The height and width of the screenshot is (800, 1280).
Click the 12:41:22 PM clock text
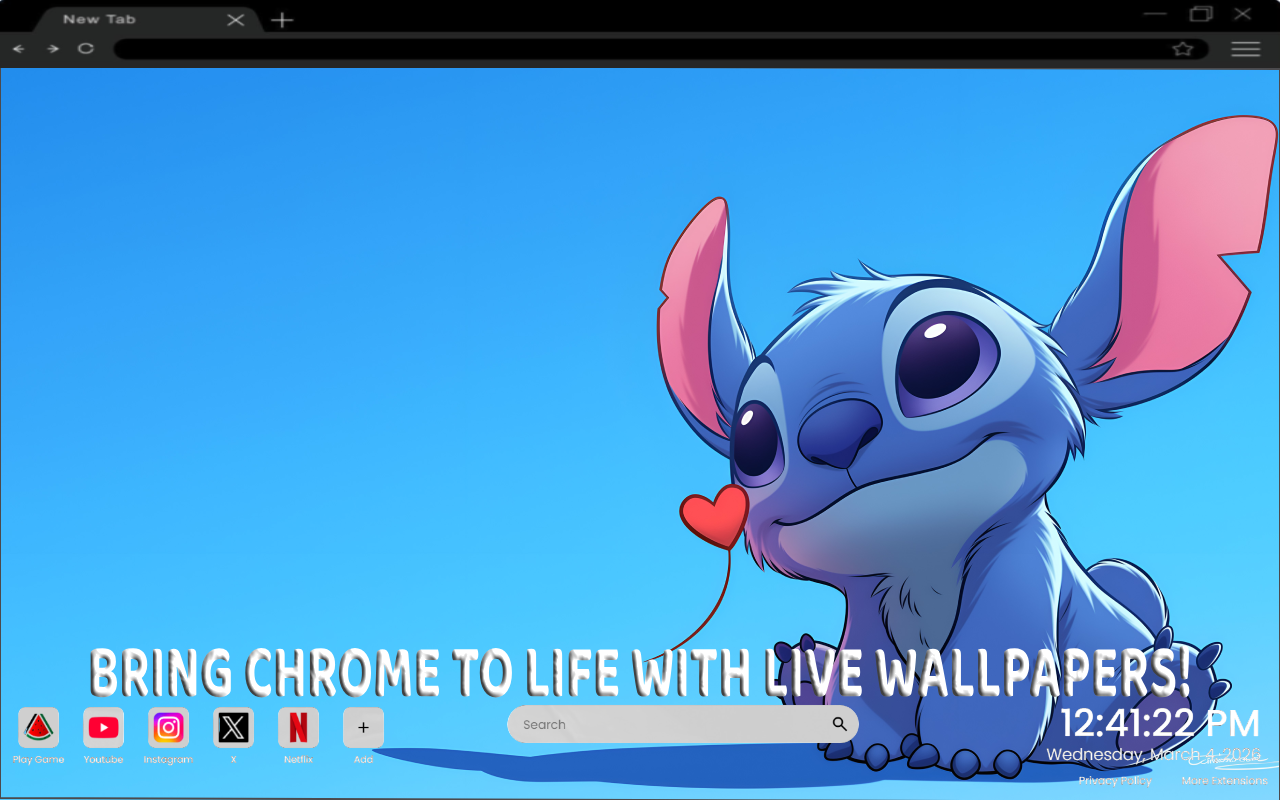[1159, 723]
